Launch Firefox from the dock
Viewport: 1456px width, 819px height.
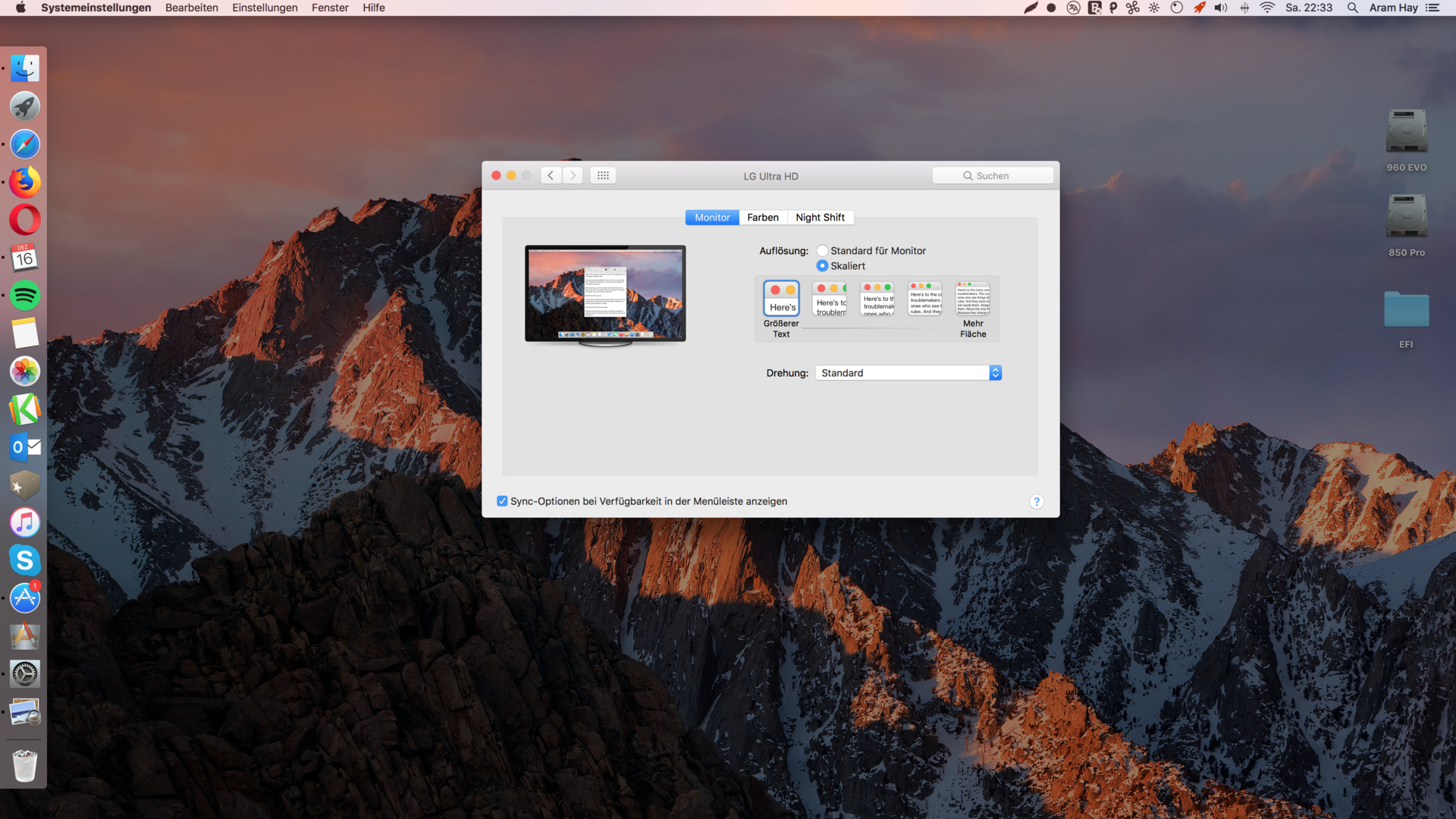tap(25, 182)
